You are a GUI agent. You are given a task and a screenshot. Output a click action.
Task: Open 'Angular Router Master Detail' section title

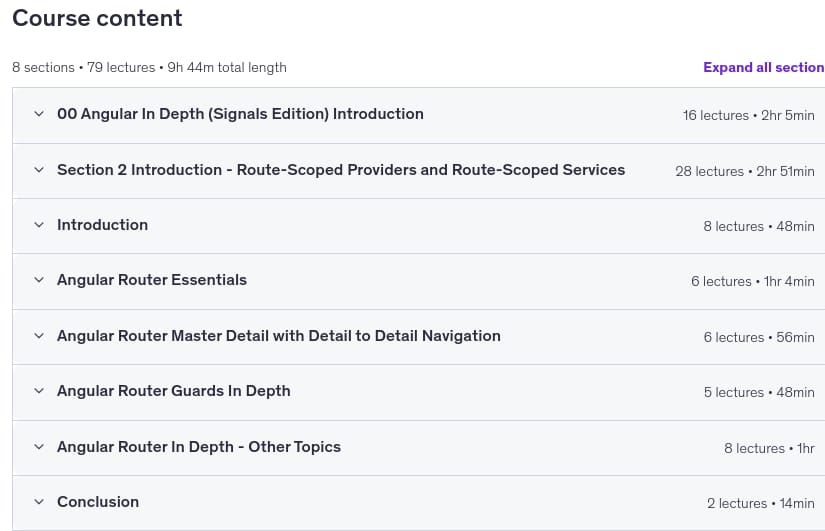(279, 336)
